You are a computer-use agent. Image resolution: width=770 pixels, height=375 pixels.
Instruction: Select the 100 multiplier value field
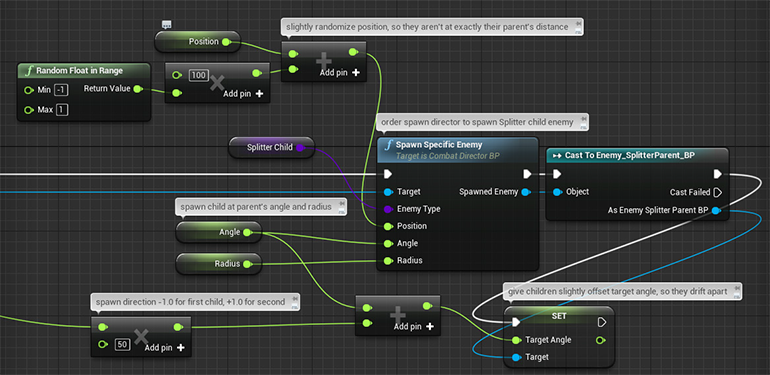(x=199, y=76)
